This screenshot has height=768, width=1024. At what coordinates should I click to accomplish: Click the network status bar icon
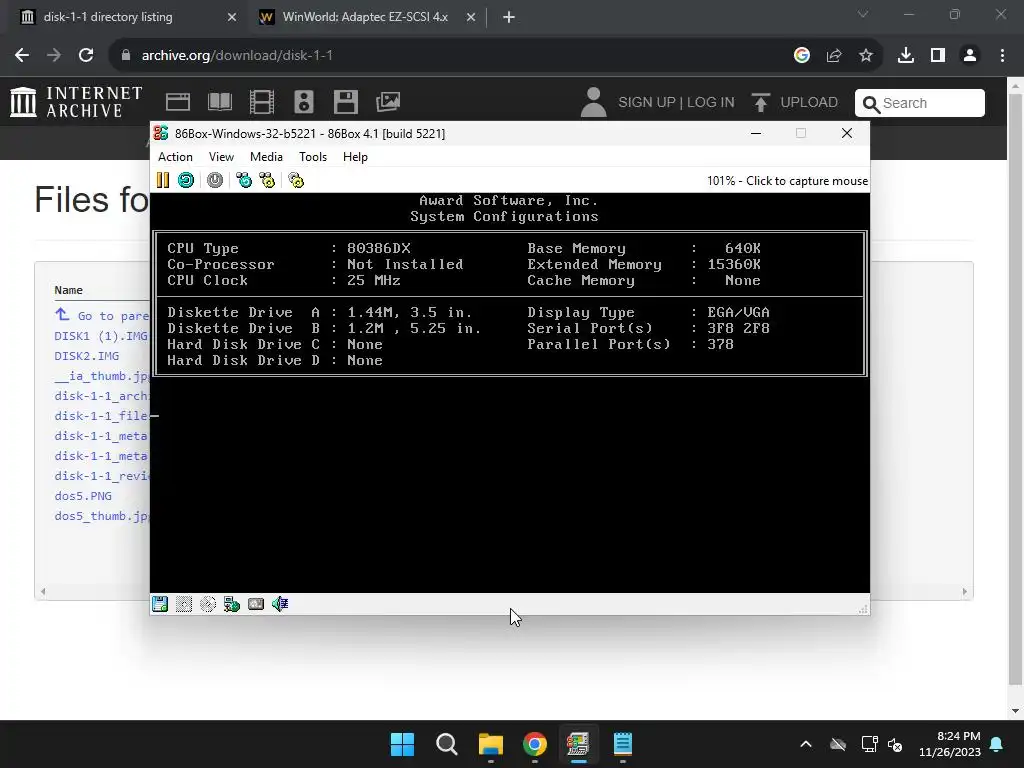(232, 604)
